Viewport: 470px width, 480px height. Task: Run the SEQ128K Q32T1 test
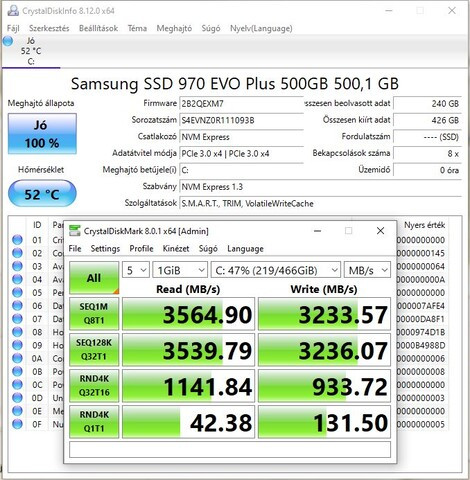94,350
